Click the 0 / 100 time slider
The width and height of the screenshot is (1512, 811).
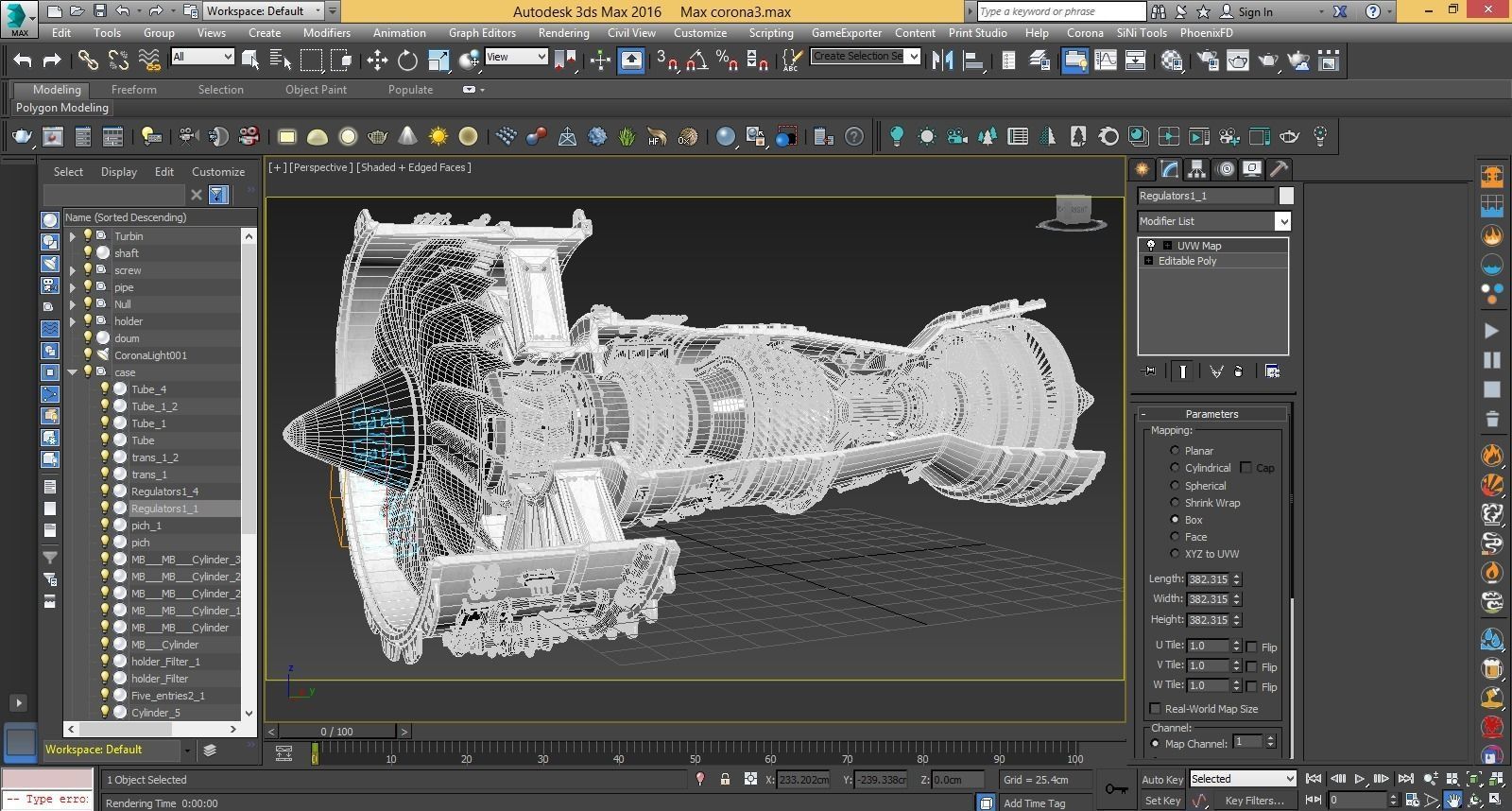click(336, 732)
